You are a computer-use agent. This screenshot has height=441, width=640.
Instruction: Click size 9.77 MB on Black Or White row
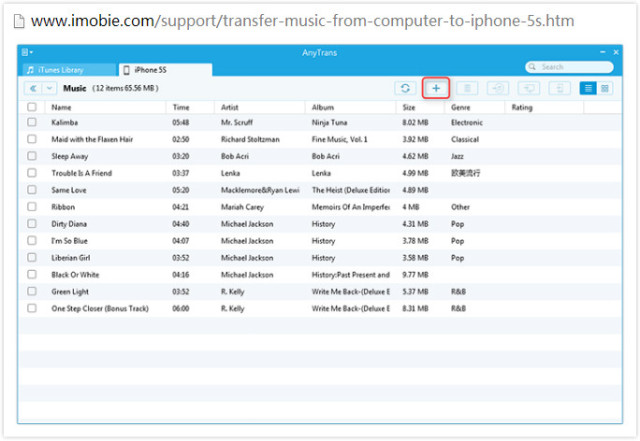coord(415,275)
